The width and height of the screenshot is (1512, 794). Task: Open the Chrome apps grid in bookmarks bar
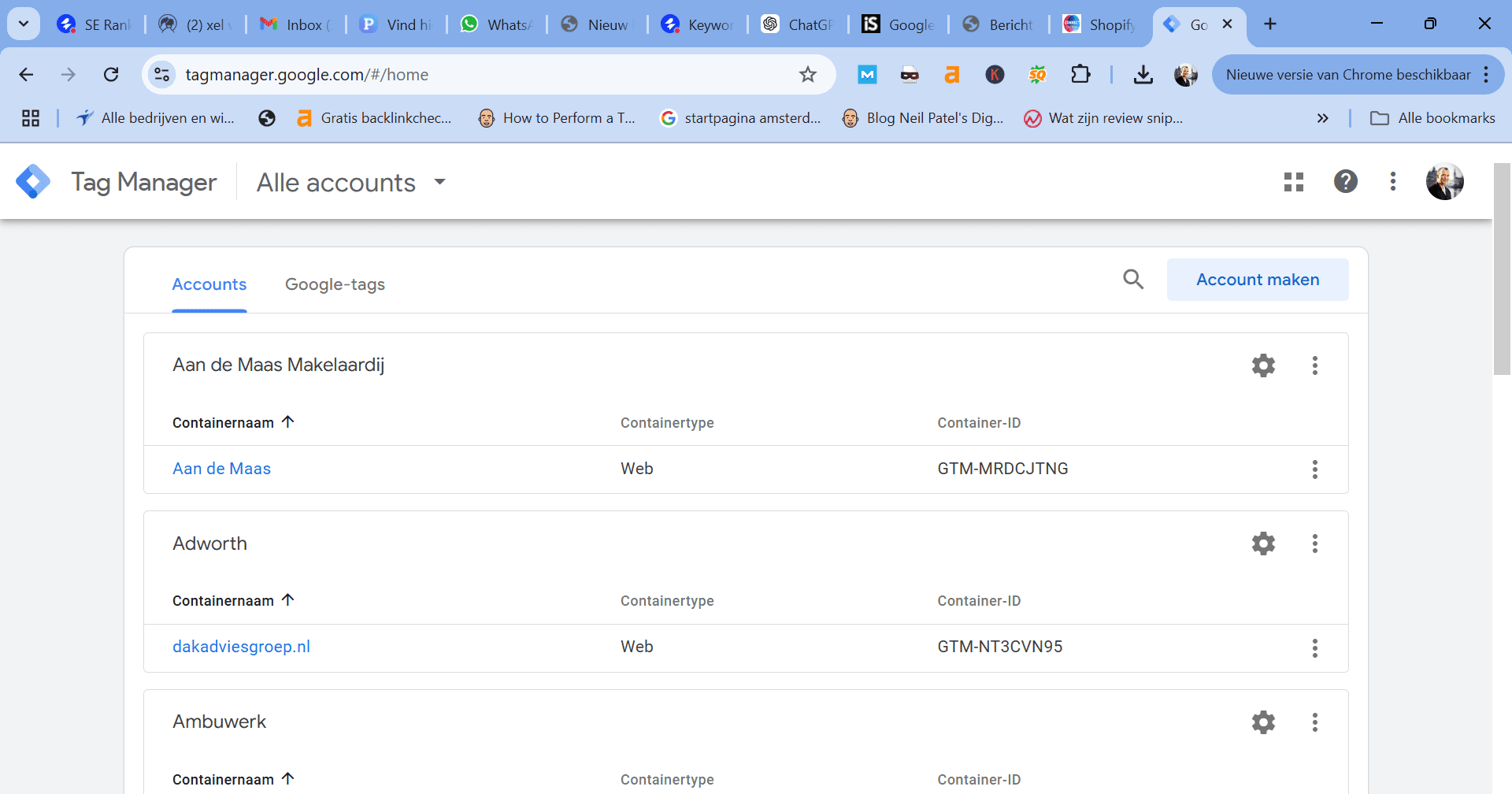point(31,118)
